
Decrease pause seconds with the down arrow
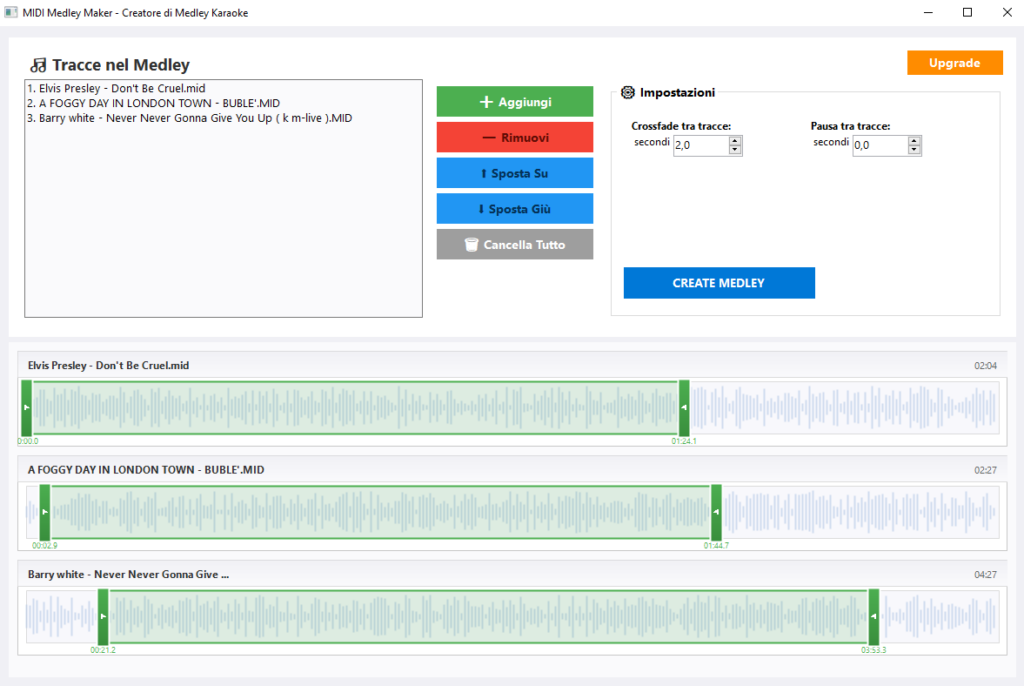[x=914, y=150]
